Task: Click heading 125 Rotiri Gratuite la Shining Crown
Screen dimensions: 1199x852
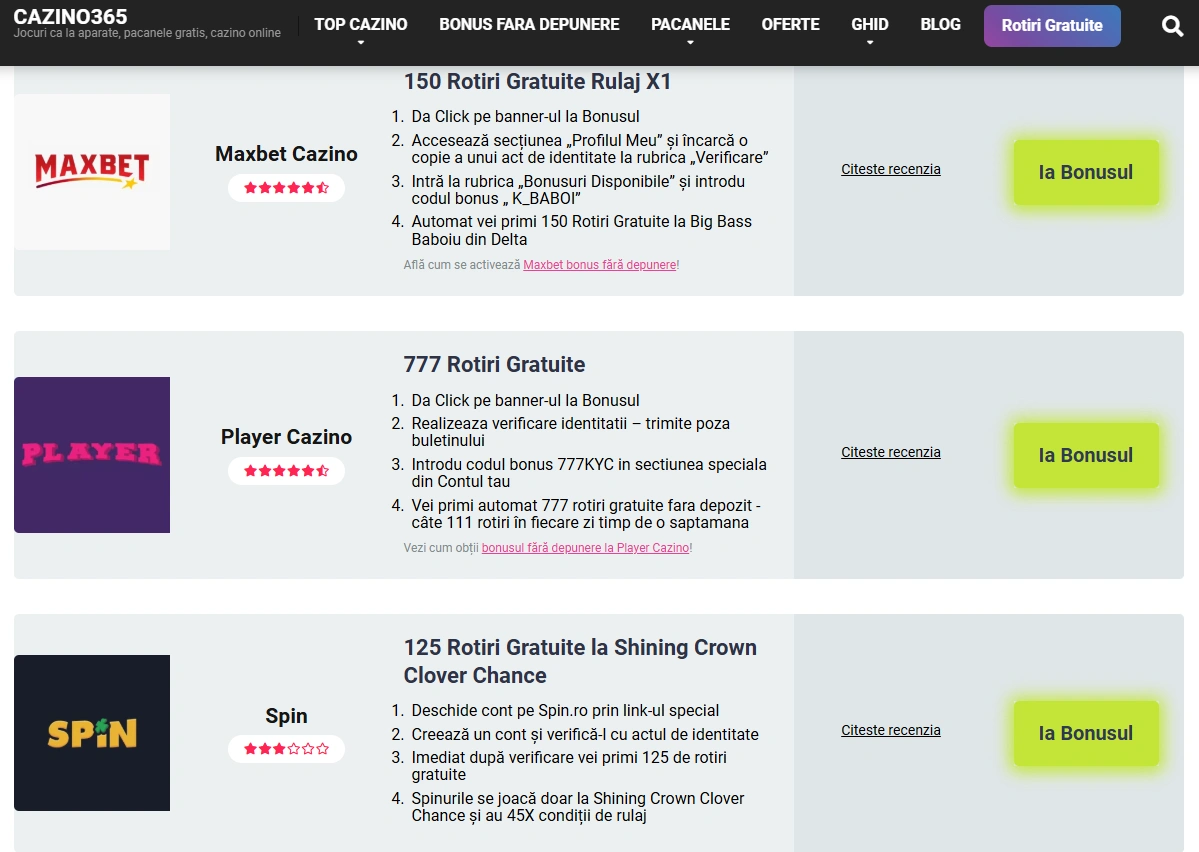Action: pyautogui.click(x=580, y=661)
